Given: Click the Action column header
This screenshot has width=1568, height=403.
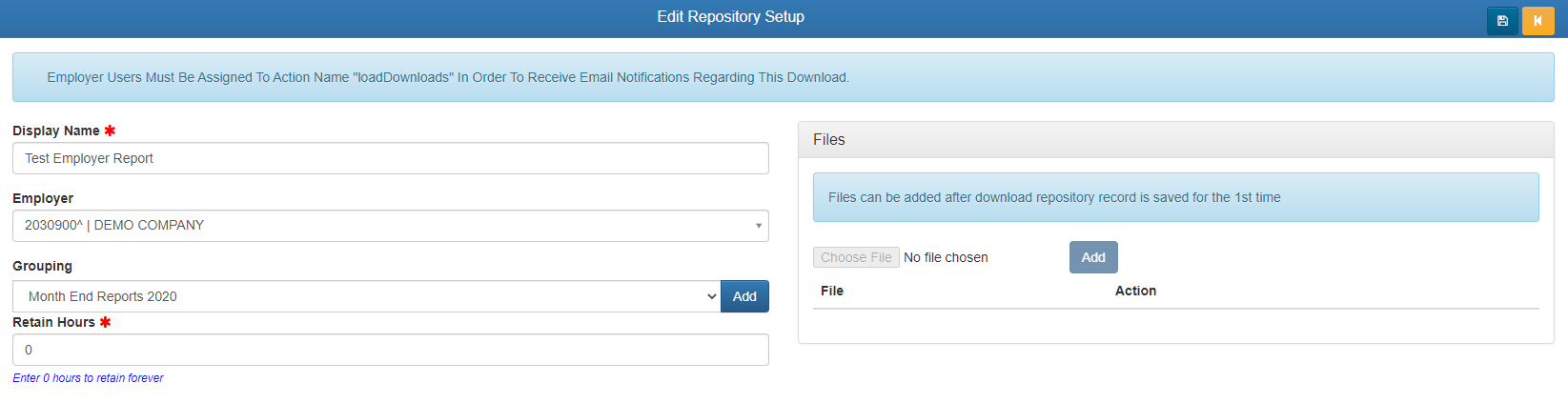Looking at the screenshot, I should coord(1135,291).
